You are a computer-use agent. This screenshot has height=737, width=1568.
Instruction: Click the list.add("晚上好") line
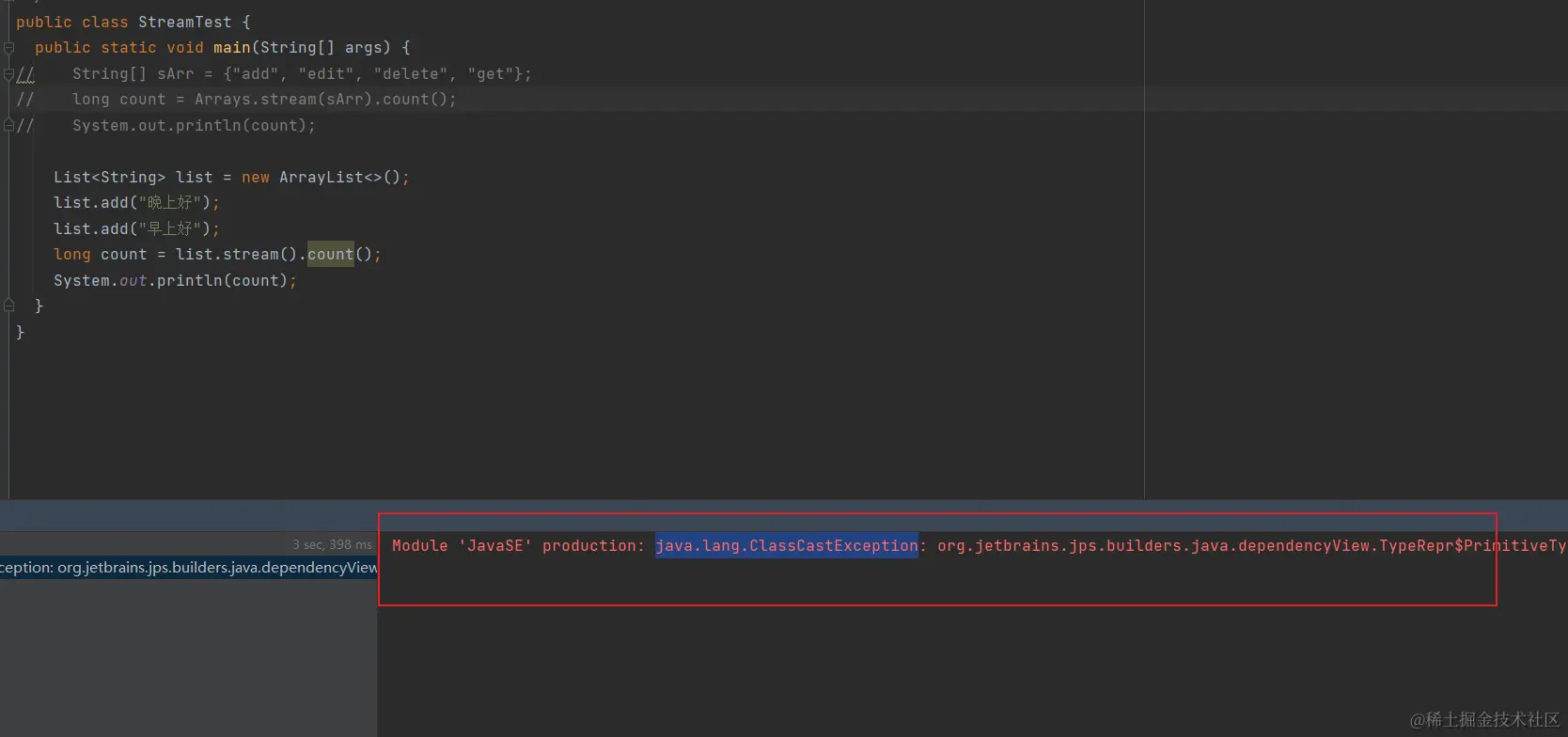pyautogui.click(x=136, y=202)
